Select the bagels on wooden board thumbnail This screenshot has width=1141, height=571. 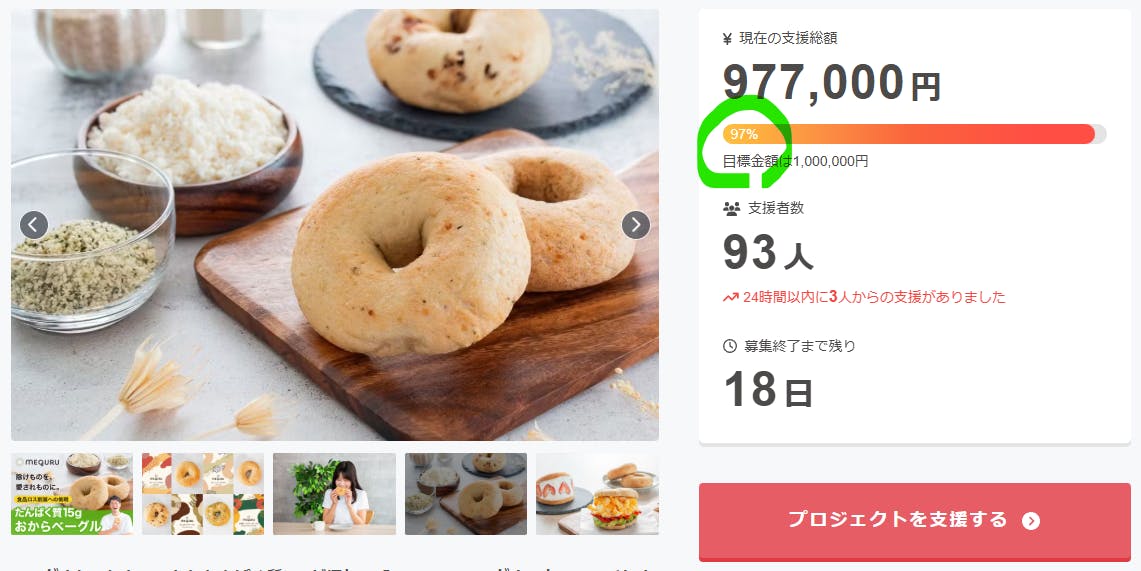click(x=466, y=494)
